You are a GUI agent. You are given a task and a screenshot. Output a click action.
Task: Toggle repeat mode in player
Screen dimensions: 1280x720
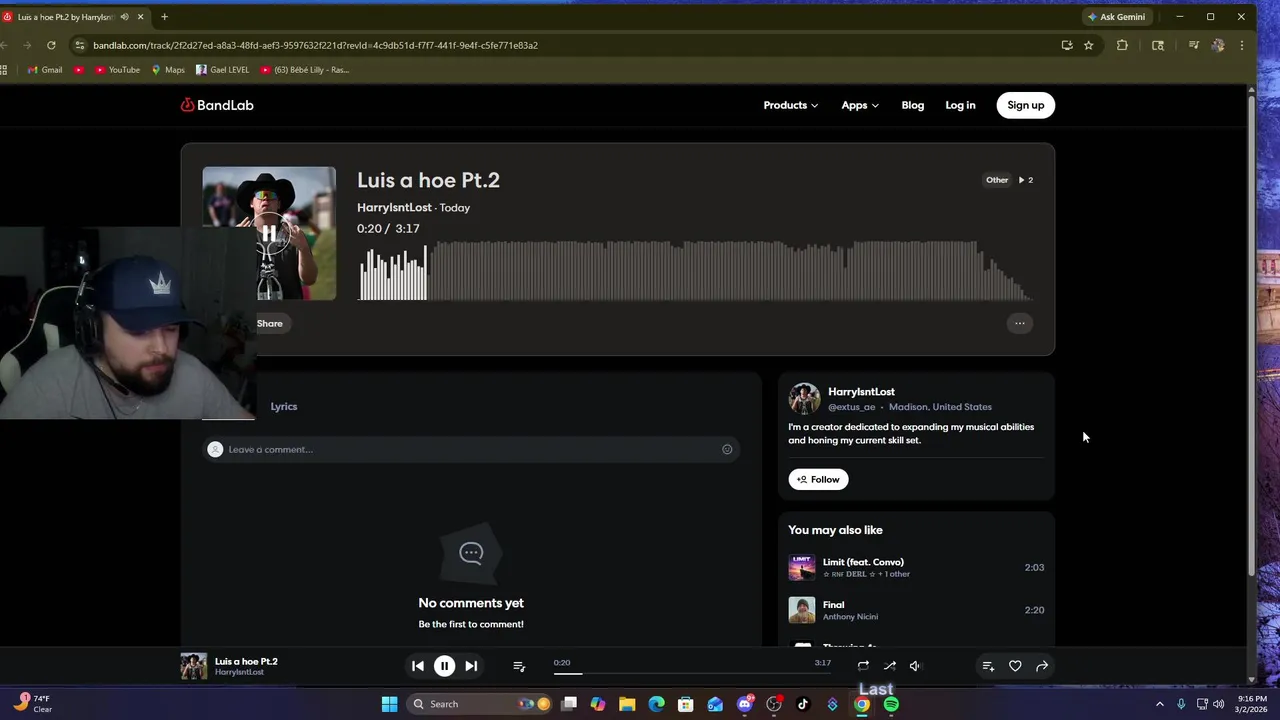coord(863,666)
